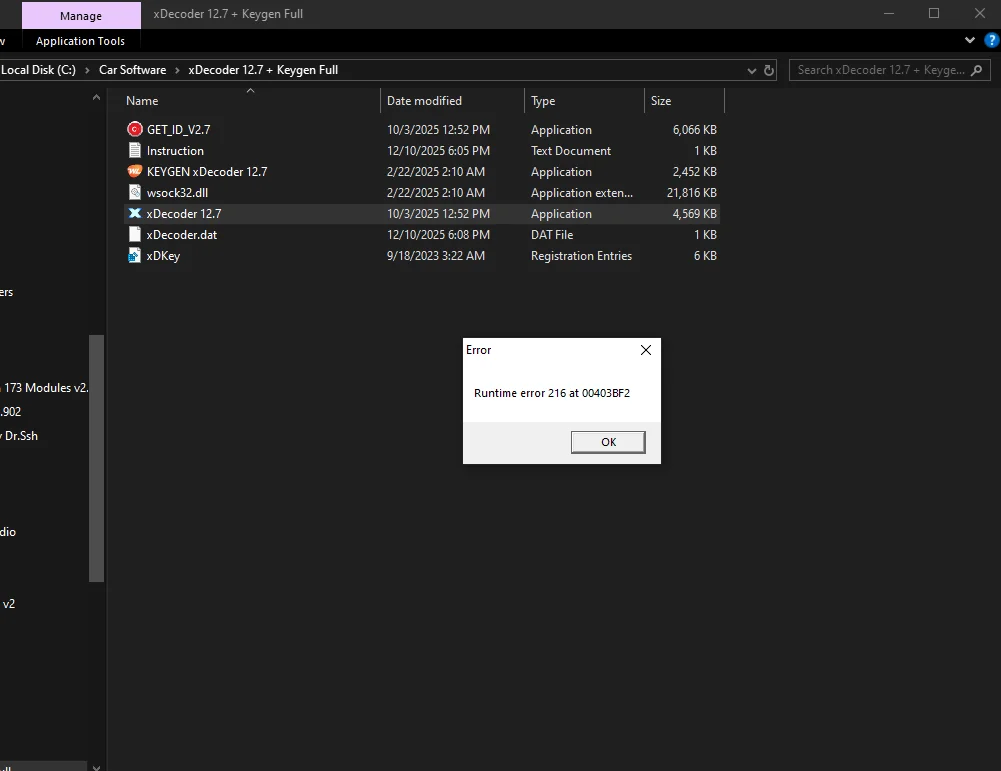
Task: Open the Instruction text document icon
Action: 134,150
